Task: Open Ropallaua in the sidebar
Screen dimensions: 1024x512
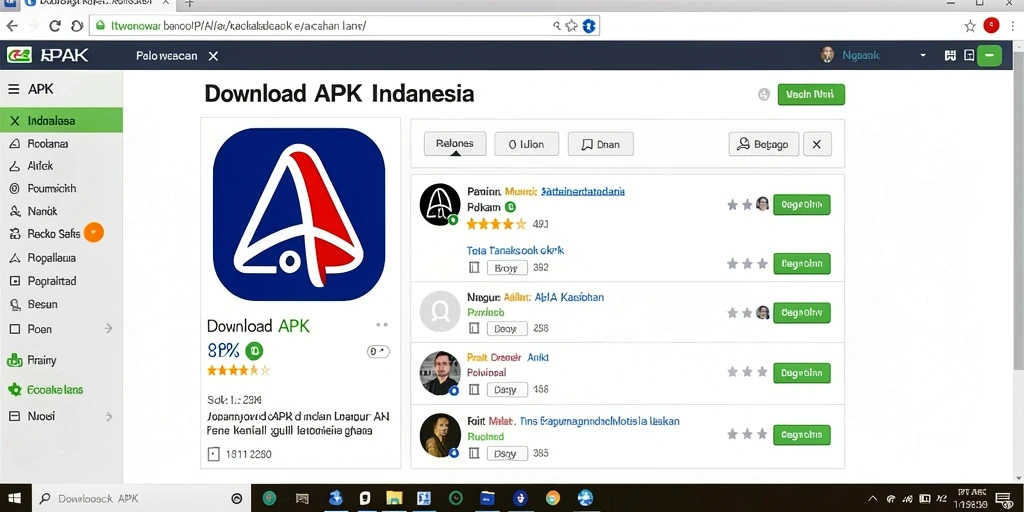Action: pos(52,258)
